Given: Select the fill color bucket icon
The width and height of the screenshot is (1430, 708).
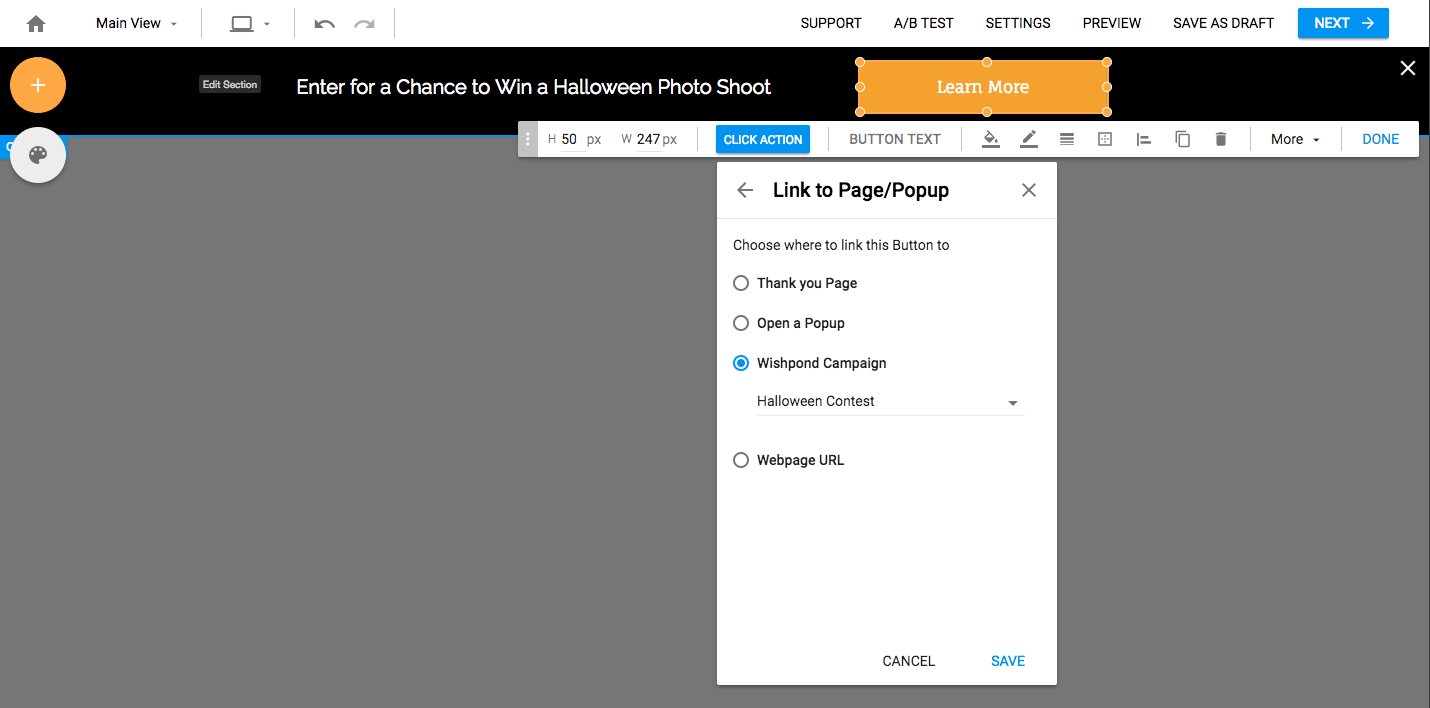Looking at the screenshot, I should pos(990,139).
